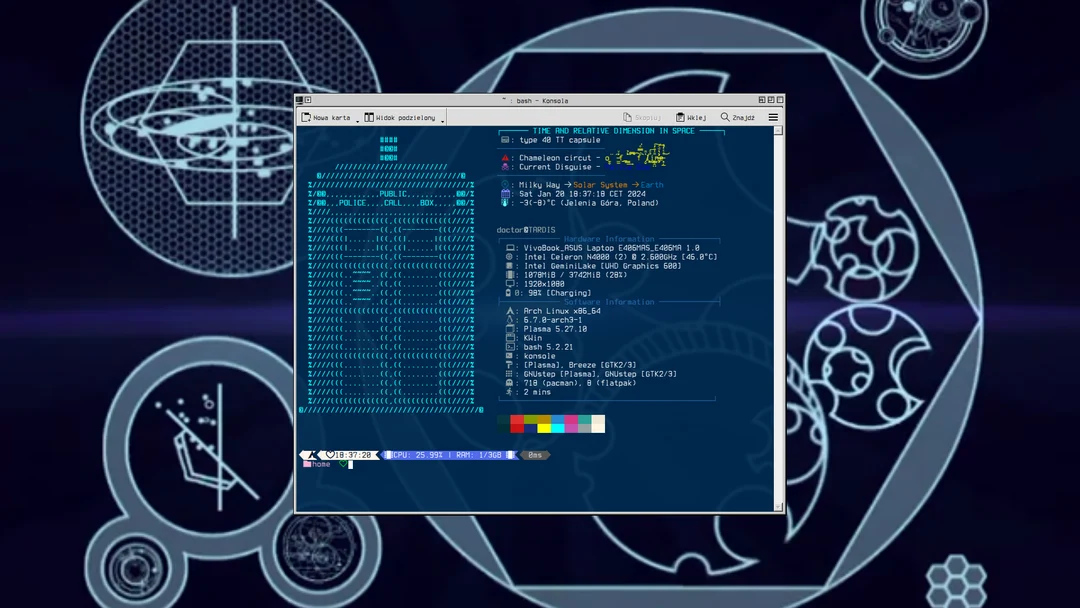Click the Skopiuj copy icon
This screenshot has width=1080, height=608.
627,117
